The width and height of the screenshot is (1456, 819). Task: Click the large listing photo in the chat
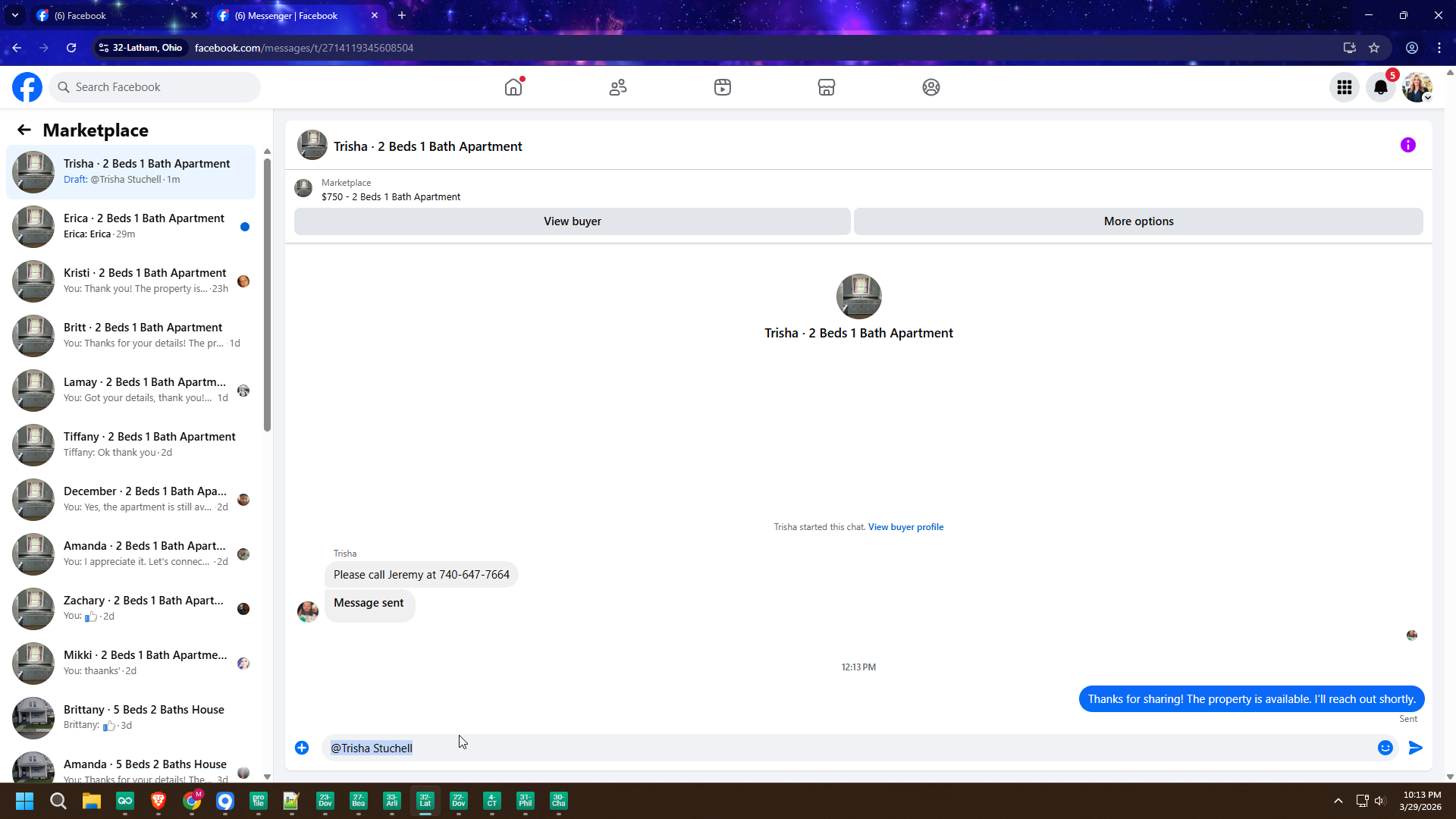click(x=858, y=297)
